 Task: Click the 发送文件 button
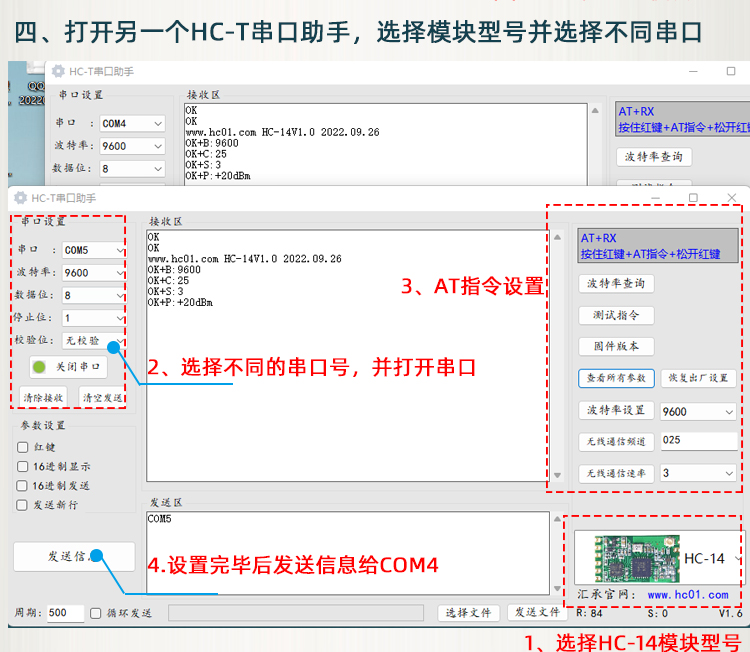(x=537, y=612)
